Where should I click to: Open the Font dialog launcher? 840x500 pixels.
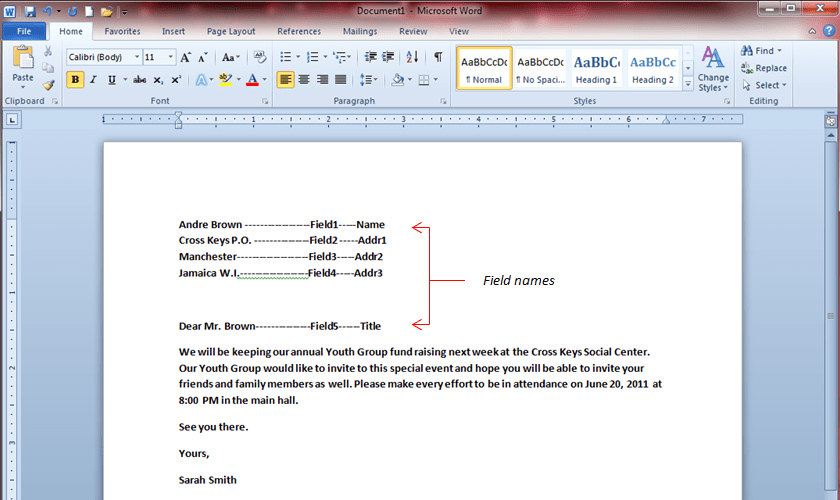pyautogui.click(x=265, y=101)
